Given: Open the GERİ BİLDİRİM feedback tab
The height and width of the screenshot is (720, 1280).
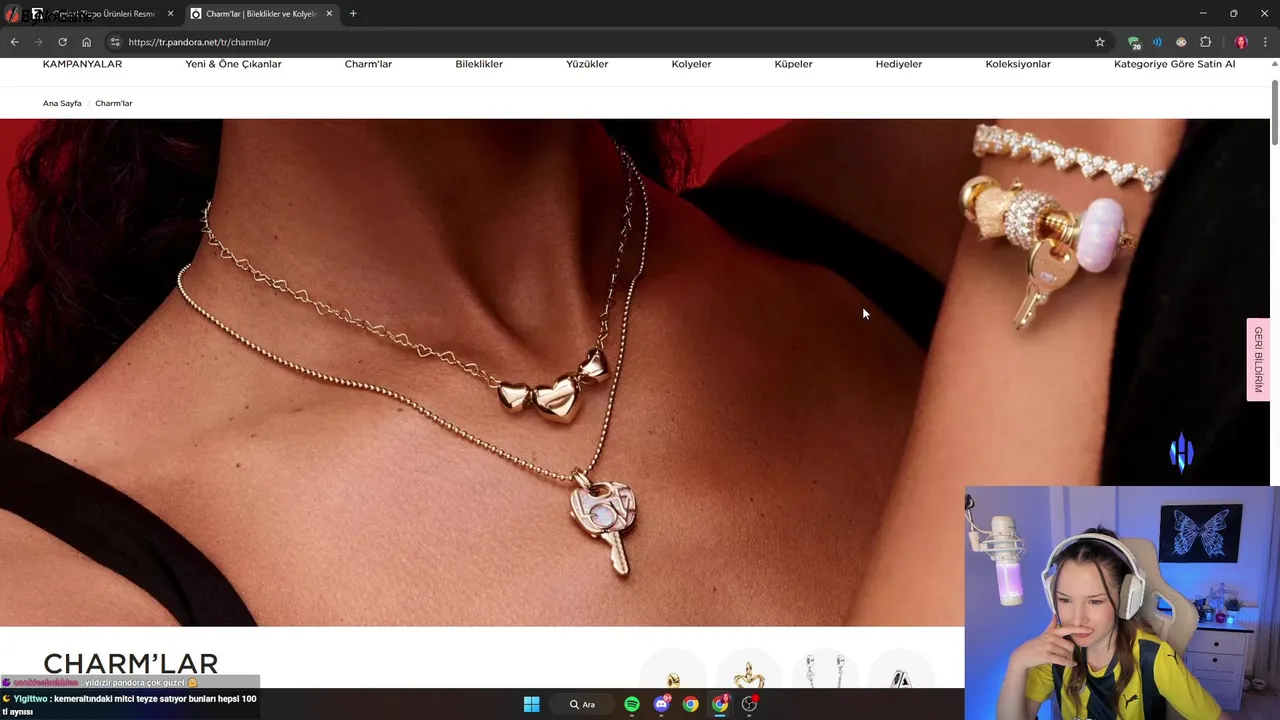Looking at the screenshot, I should [x=1258, y=360].
